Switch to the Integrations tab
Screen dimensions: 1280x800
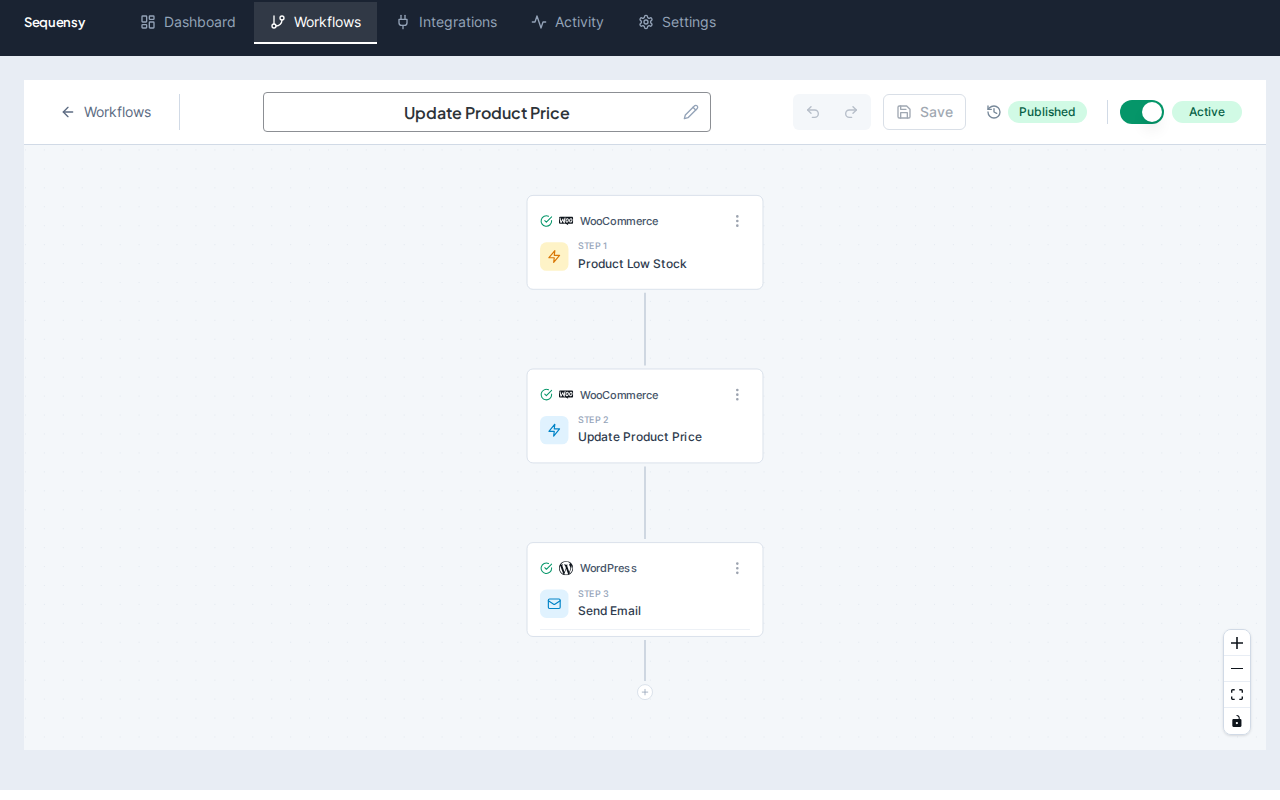(446, 22)
